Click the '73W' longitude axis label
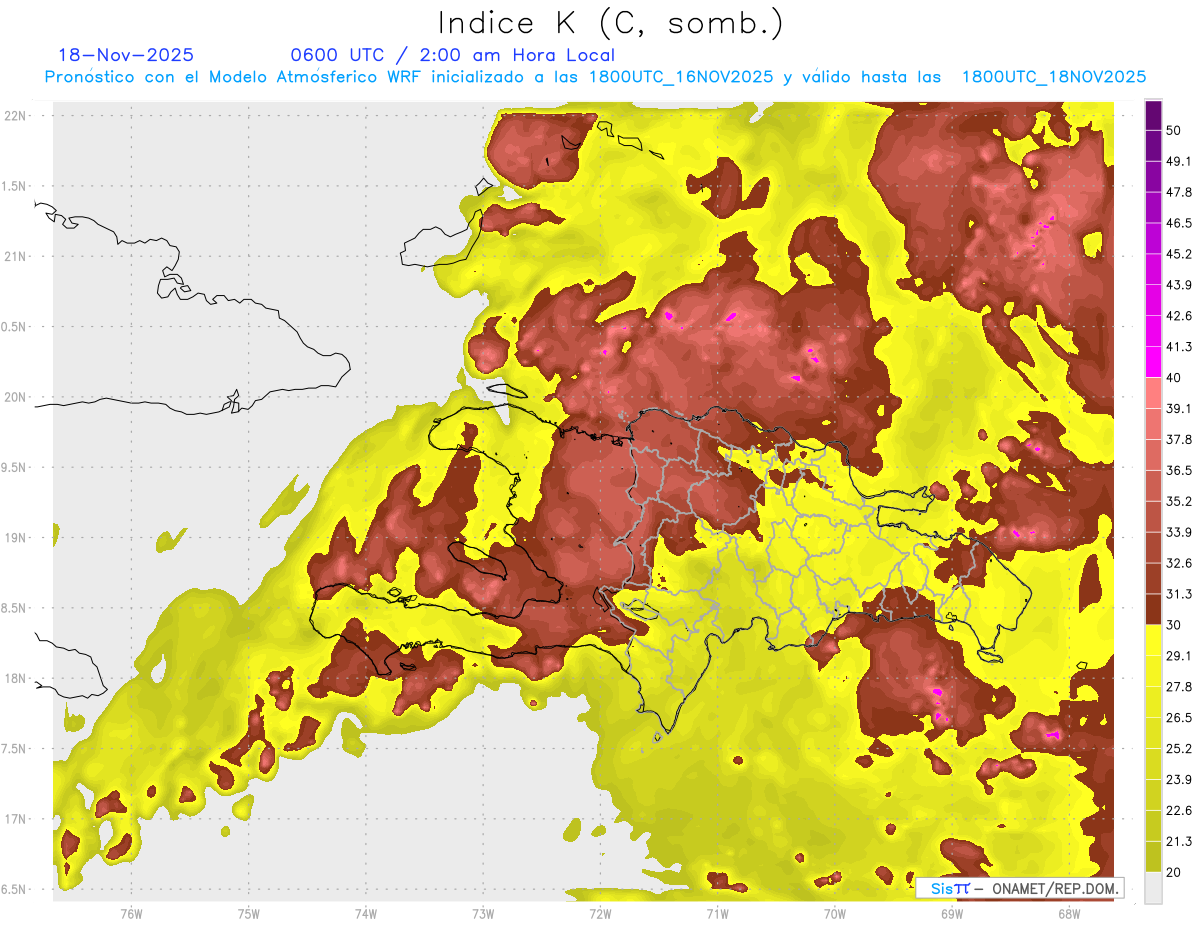Screen dimensions: 1200x927 483,913
